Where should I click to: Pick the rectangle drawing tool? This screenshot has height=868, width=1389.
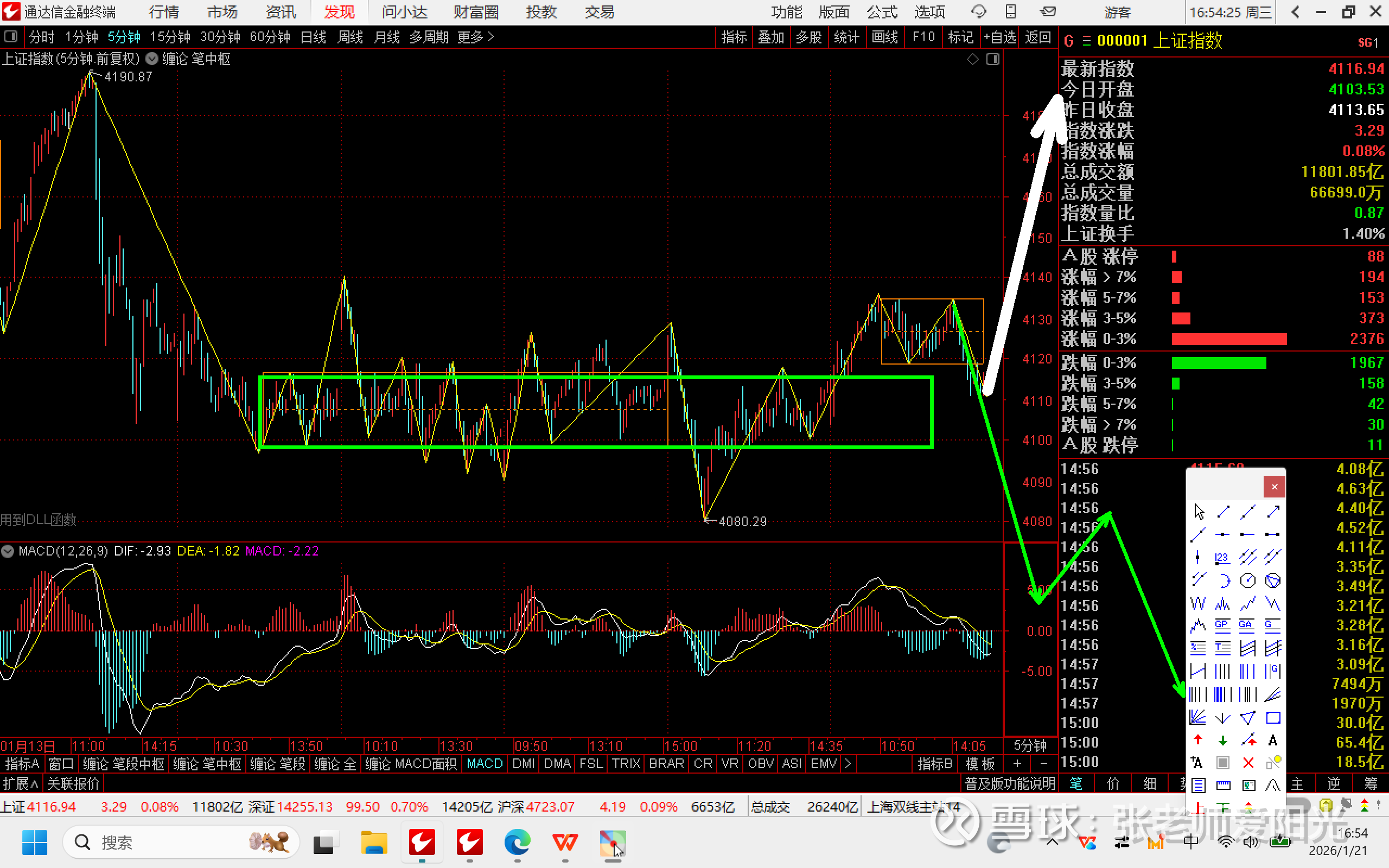click(x=1272, y=718)
